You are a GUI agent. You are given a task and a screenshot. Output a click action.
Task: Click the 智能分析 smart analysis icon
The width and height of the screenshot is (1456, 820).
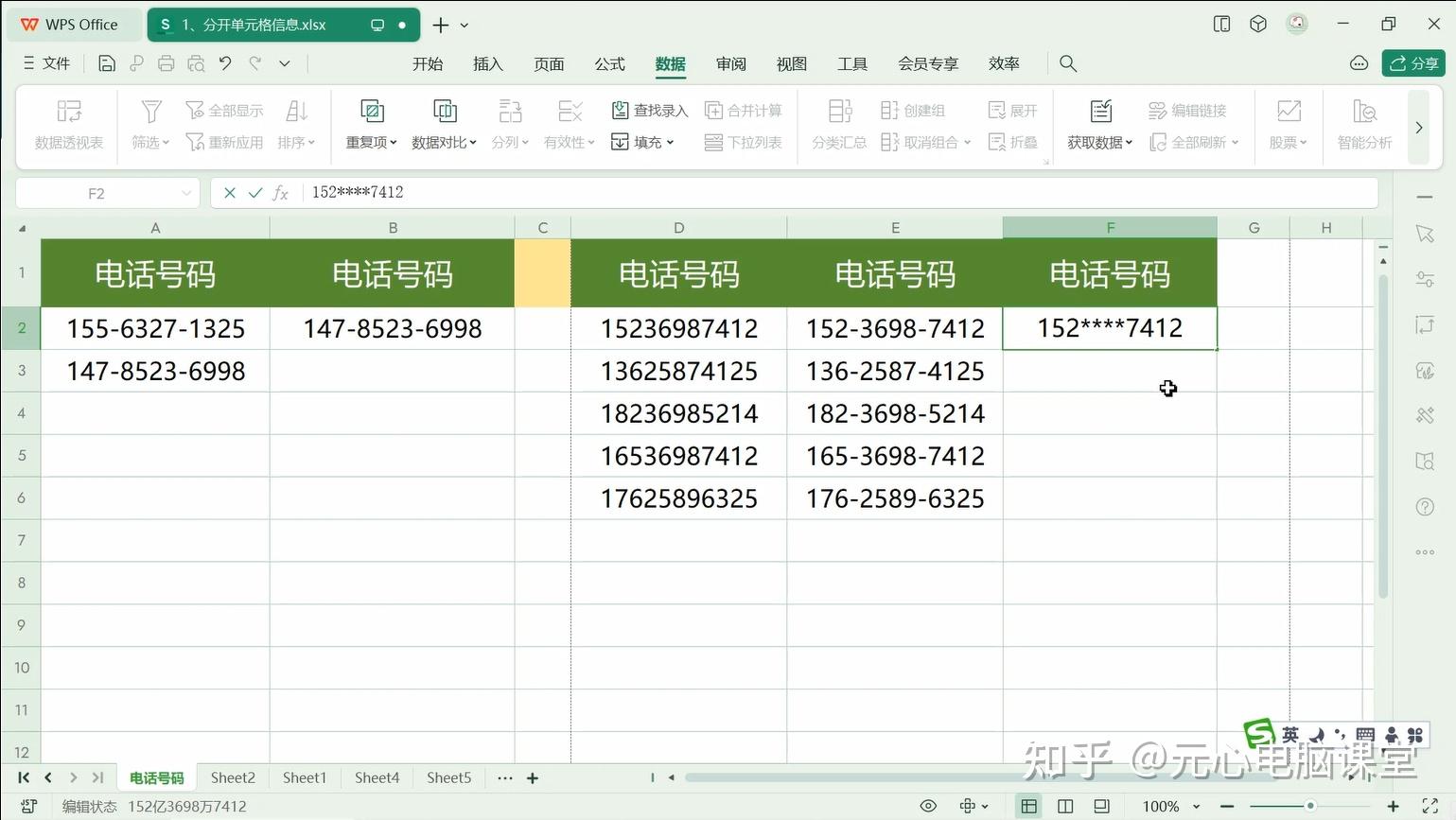point(1364,124)
